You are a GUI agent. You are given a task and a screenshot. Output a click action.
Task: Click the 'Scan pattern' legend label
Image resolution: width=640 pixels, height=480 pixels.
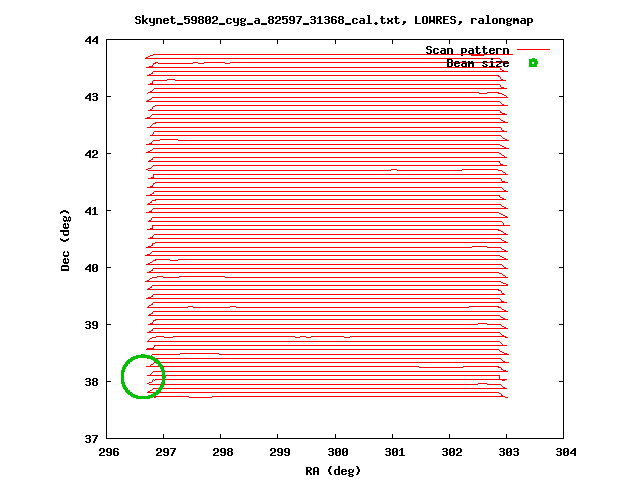point(467,50)
